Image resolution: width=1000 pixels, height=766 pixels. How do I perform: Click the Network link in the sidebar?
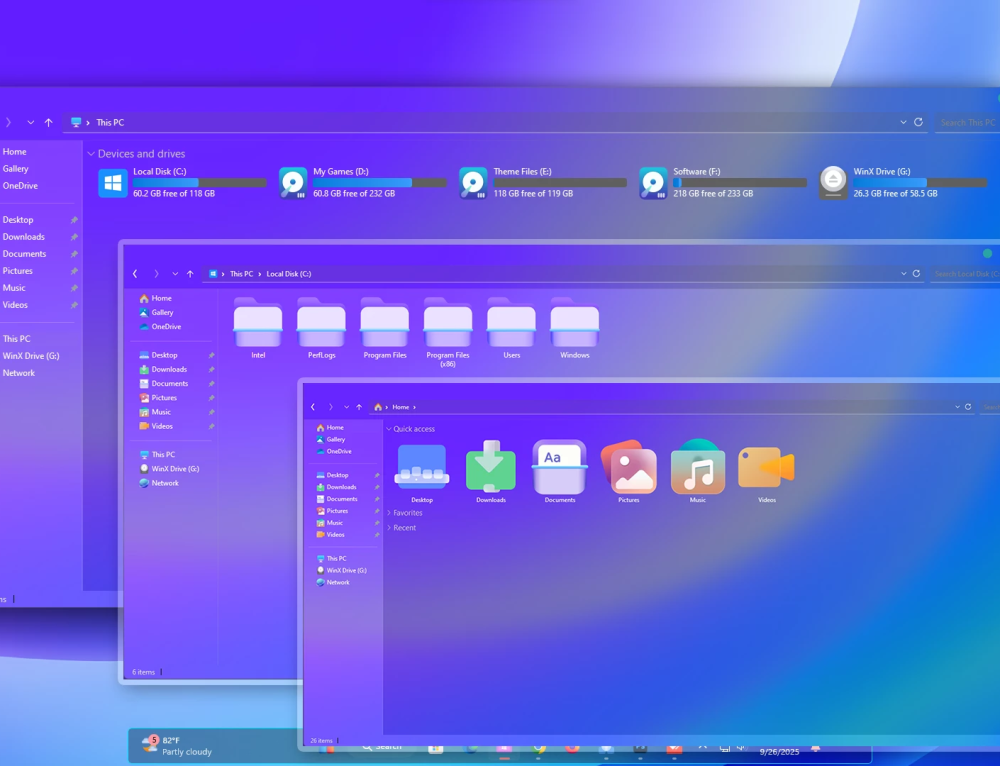click(x=333, y=582)
